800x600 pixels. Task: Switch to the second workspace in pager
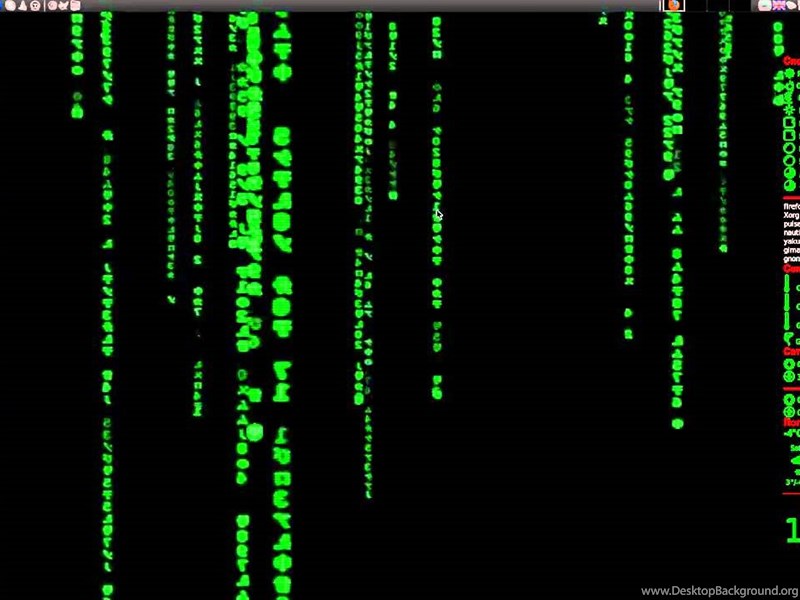[694, 5]
